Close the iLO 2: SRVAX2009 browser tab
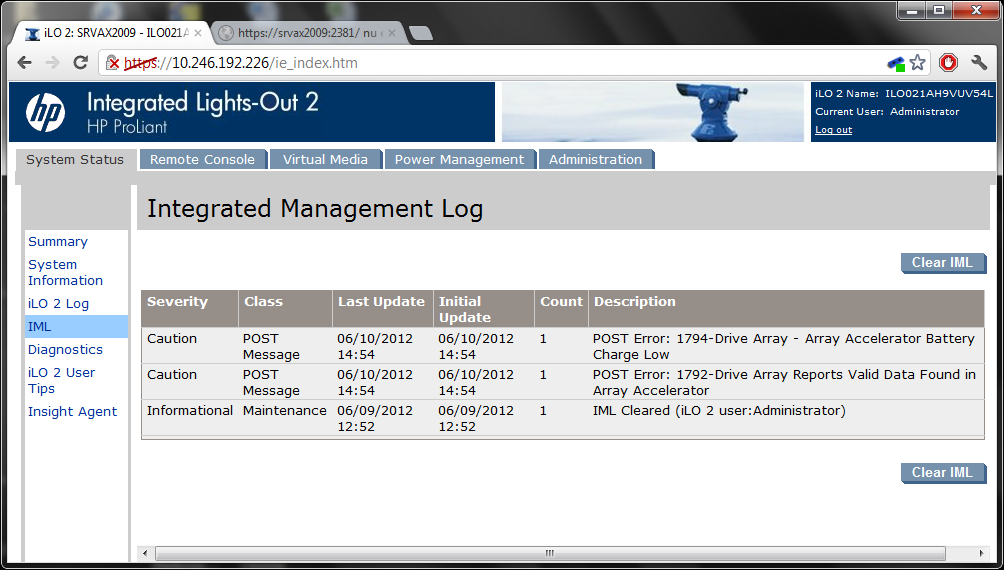1004x570 pixels. pos(198,33)
